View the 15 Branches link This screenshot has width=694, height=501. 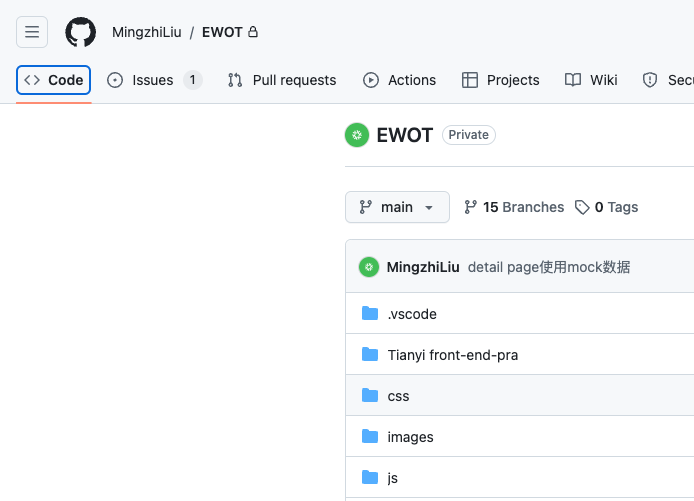[514, 207]
